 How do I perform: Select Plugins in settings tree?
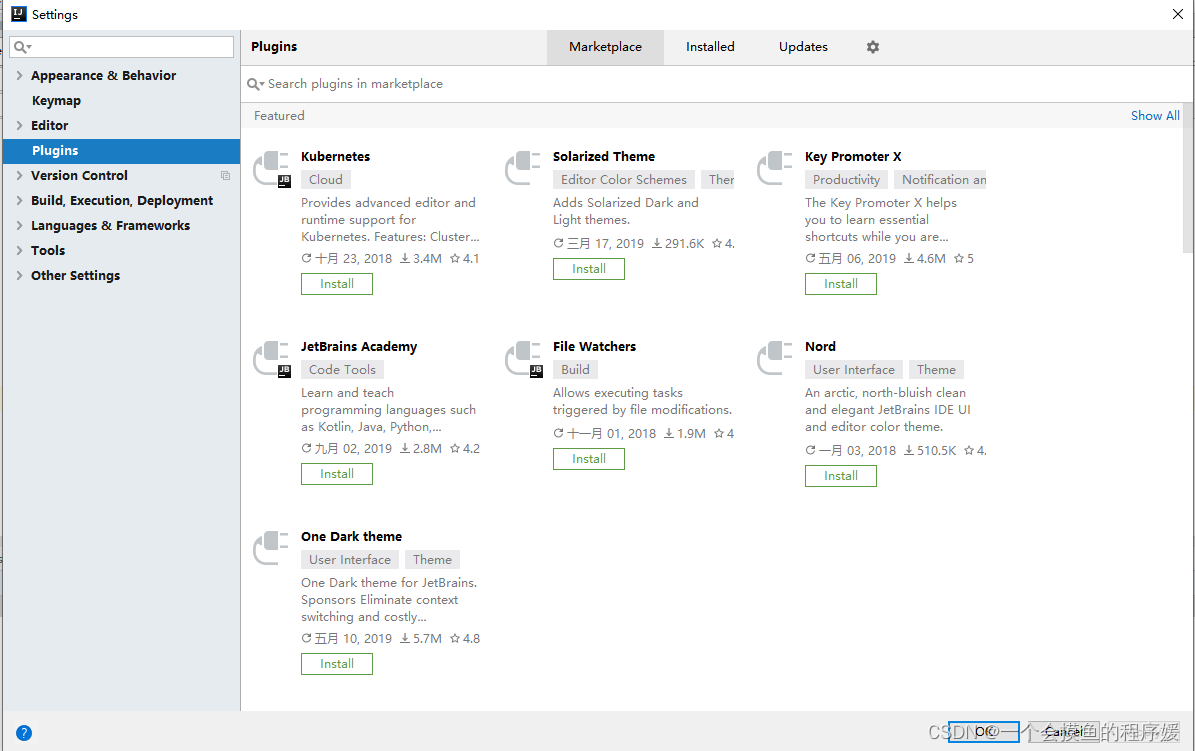[121, 151]
